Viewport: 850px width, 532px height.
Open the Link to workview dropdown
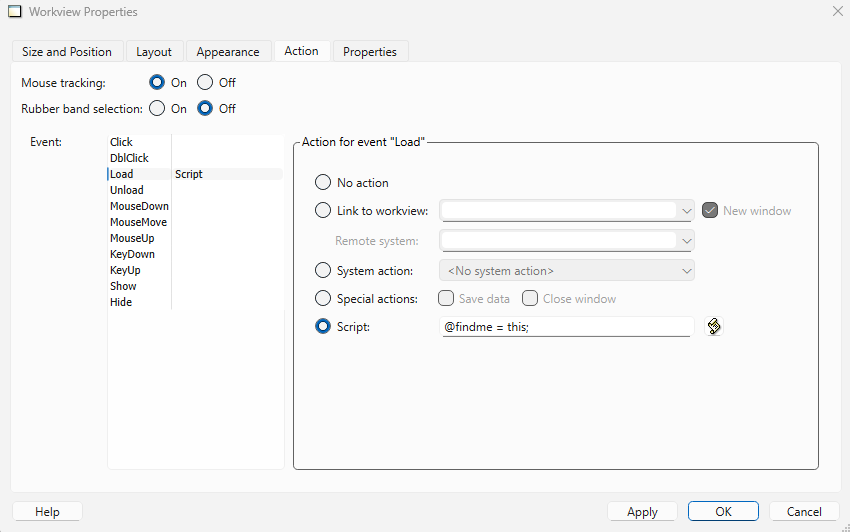[686, 211]
